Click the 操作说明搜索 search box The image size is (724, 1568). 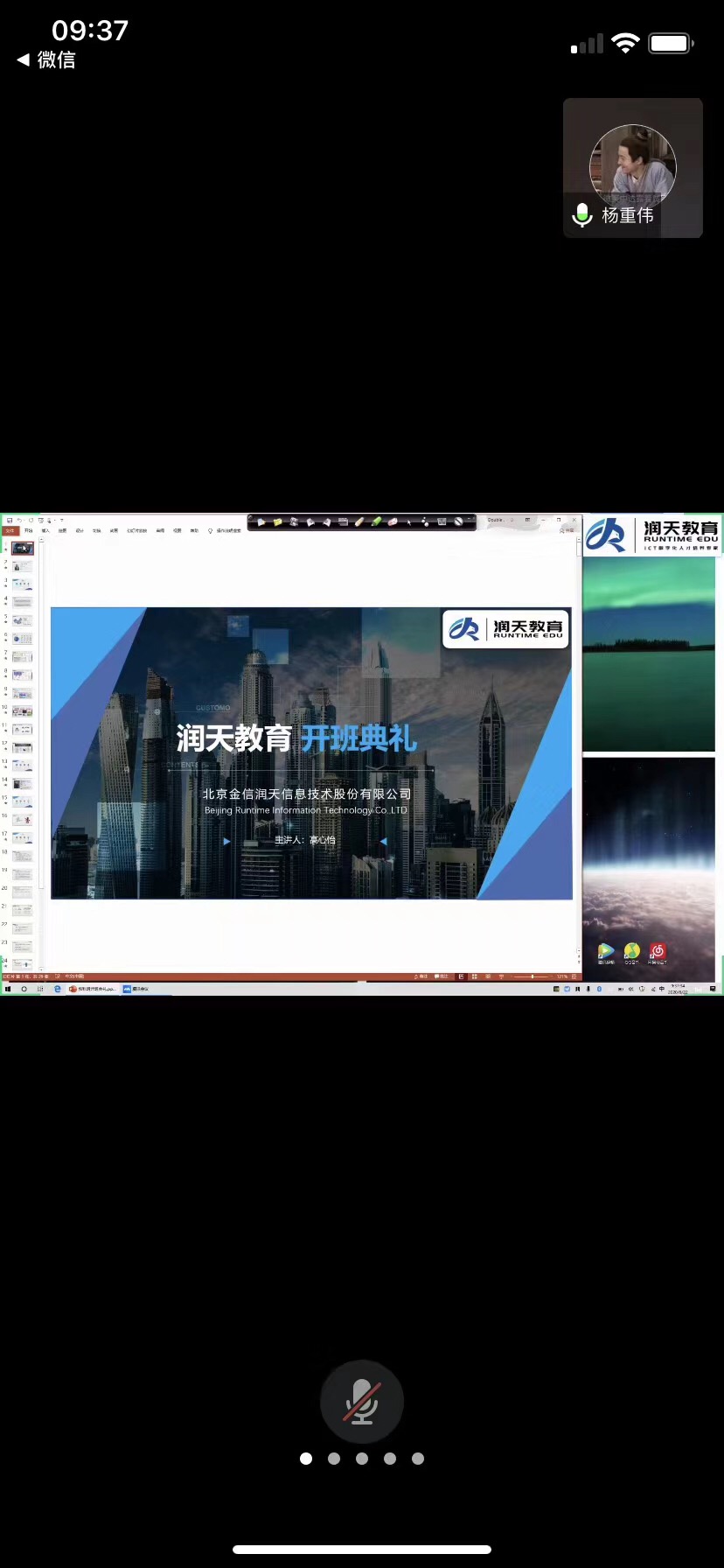point(227,530)
